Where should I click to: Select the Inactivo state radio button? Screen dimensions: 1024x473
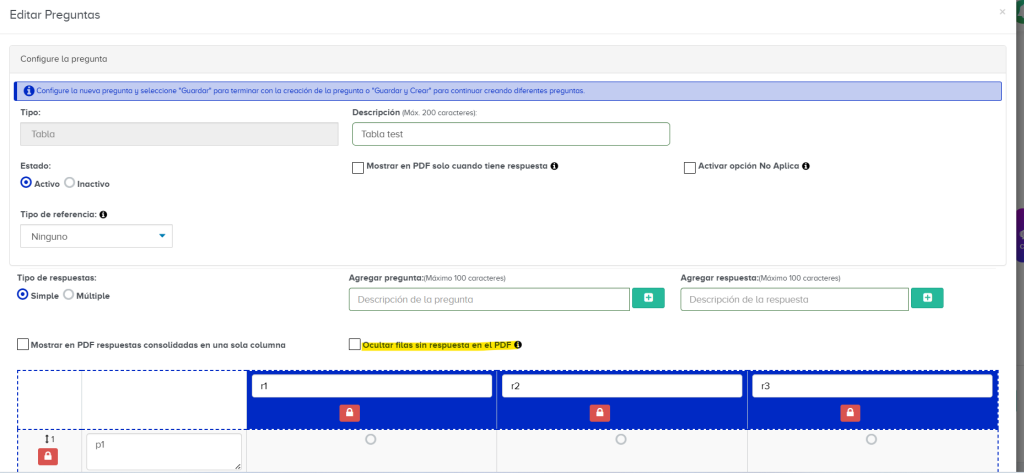(x=69, y=183)
